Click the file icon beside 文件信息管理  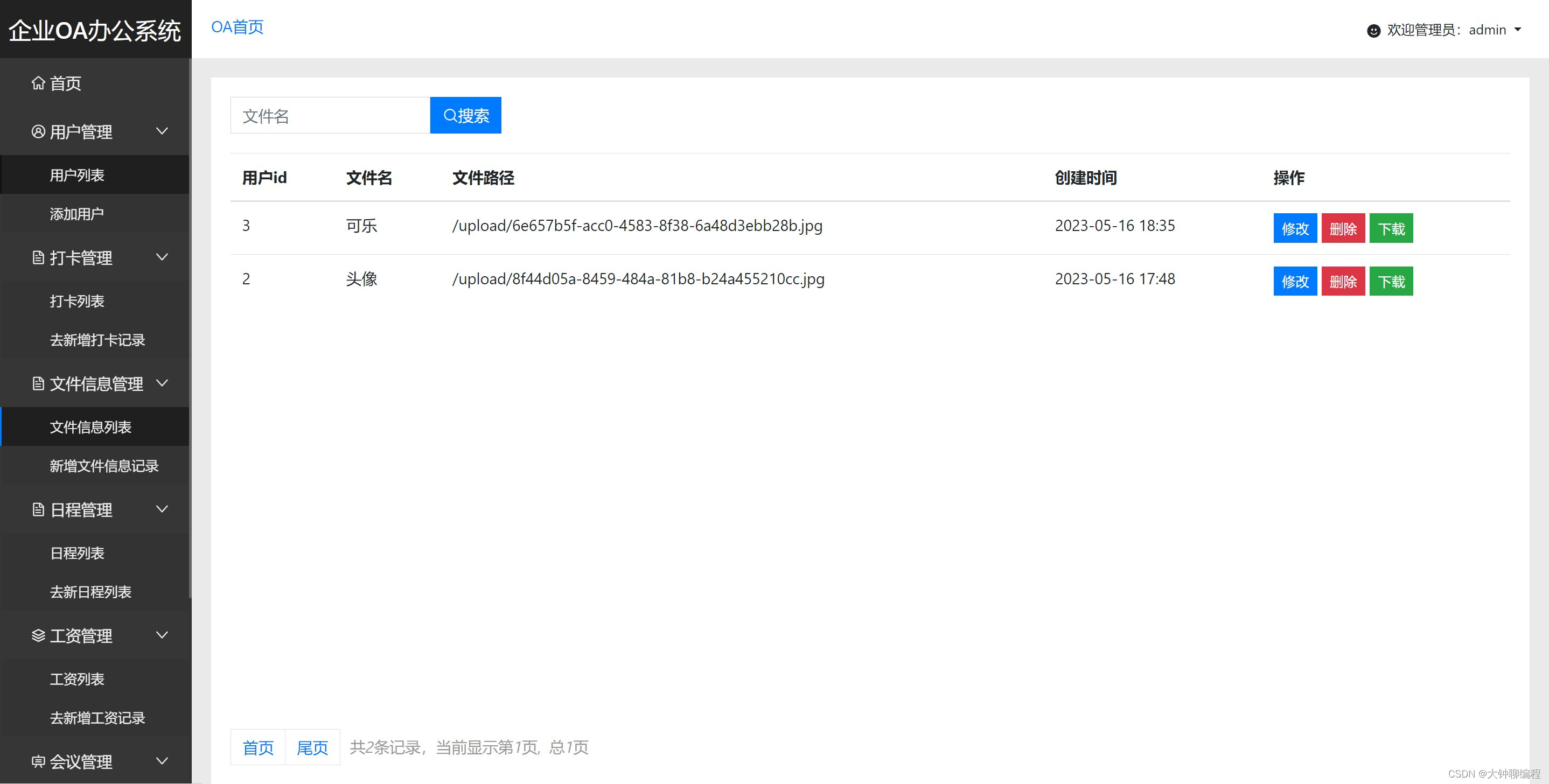38,383
